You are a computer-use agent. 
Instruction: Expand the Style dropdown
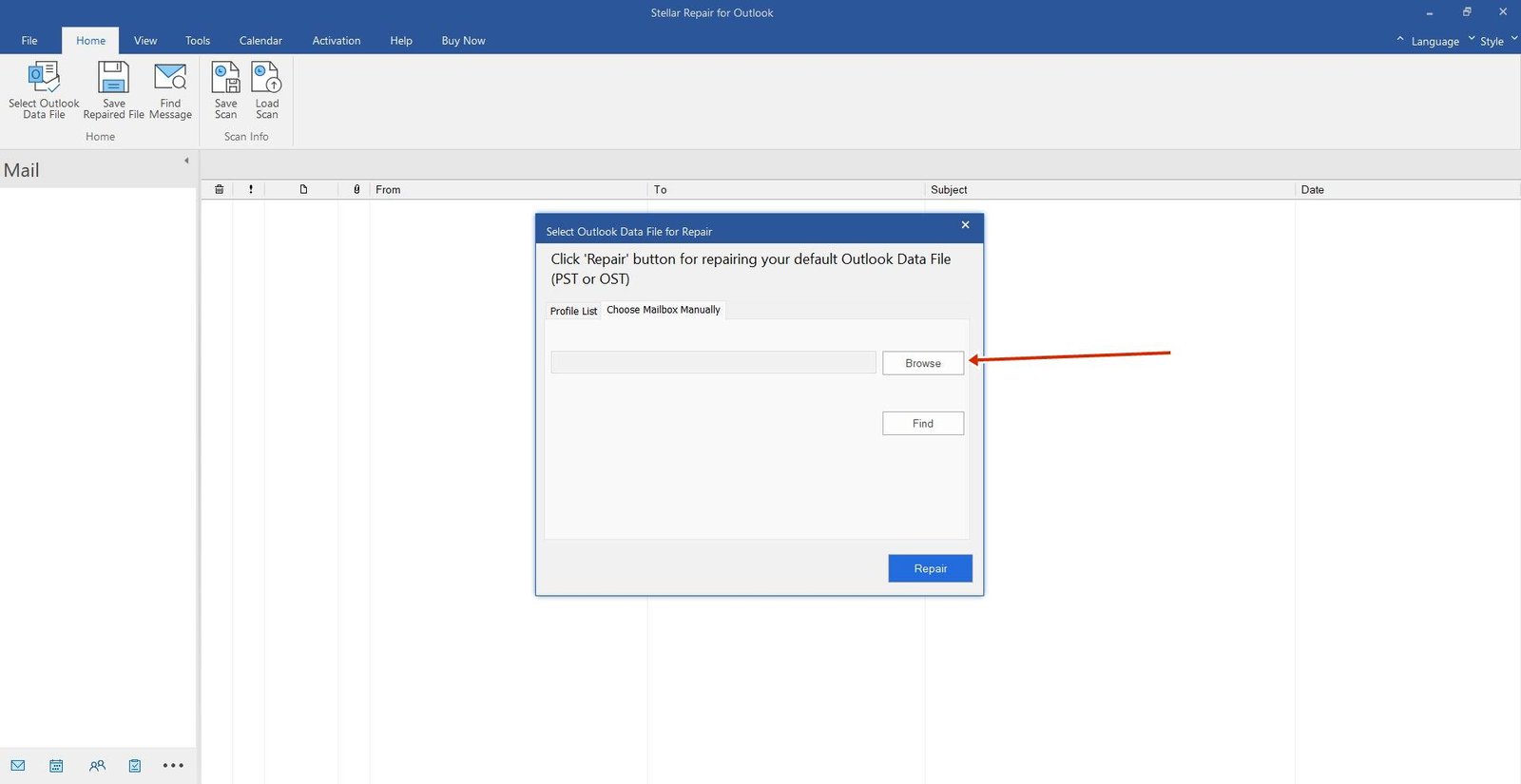[1492, 41]
